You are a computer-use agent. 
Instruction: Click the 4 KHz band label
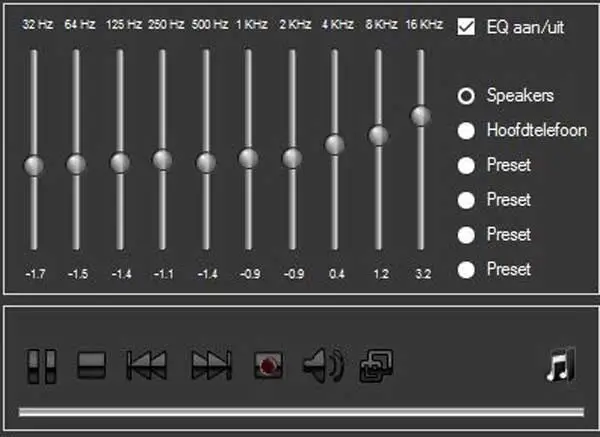338,24
